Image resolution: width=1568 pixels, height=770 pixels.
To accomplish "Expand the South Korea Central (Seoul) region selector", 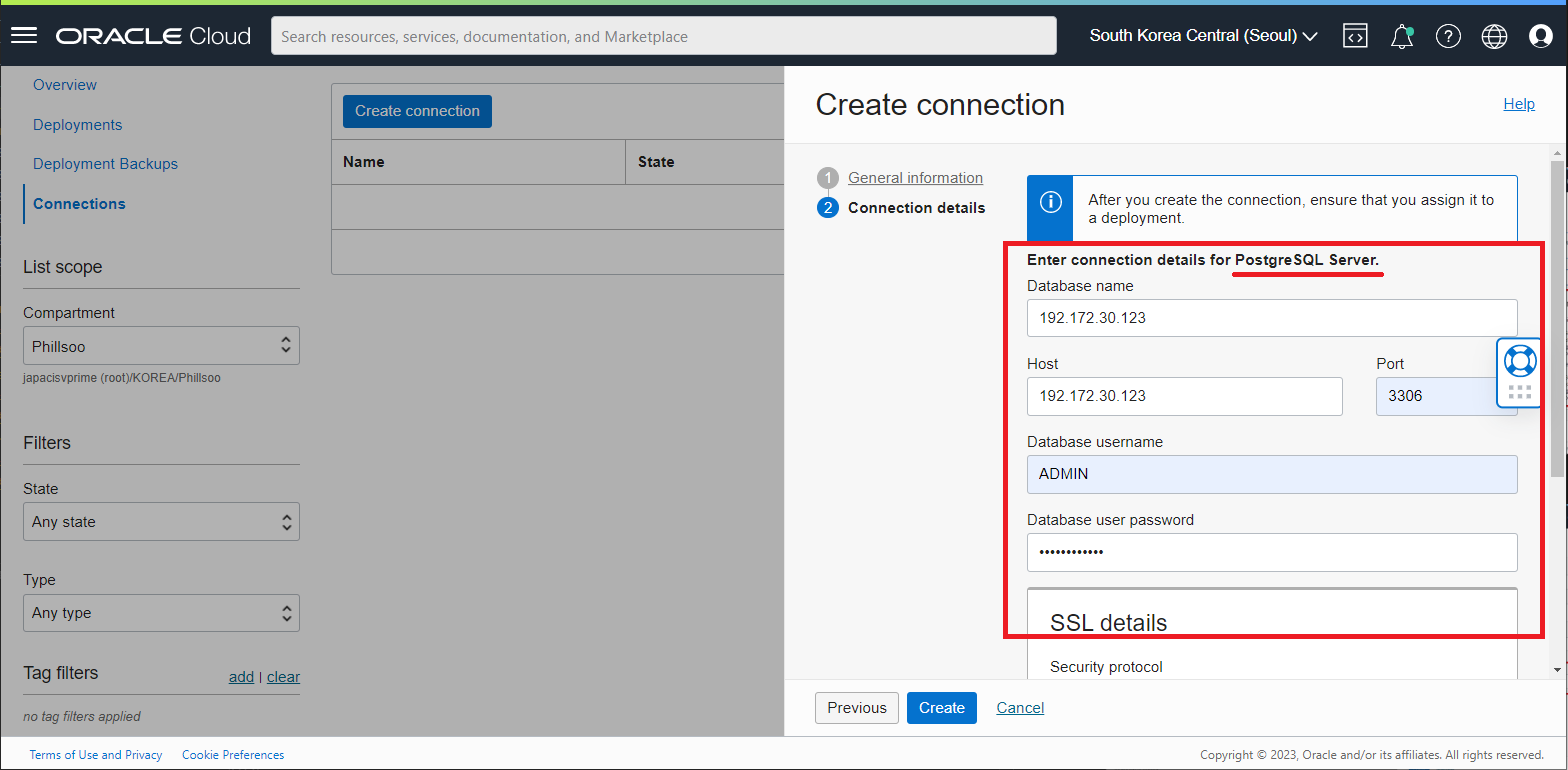I will point(1203,36).
